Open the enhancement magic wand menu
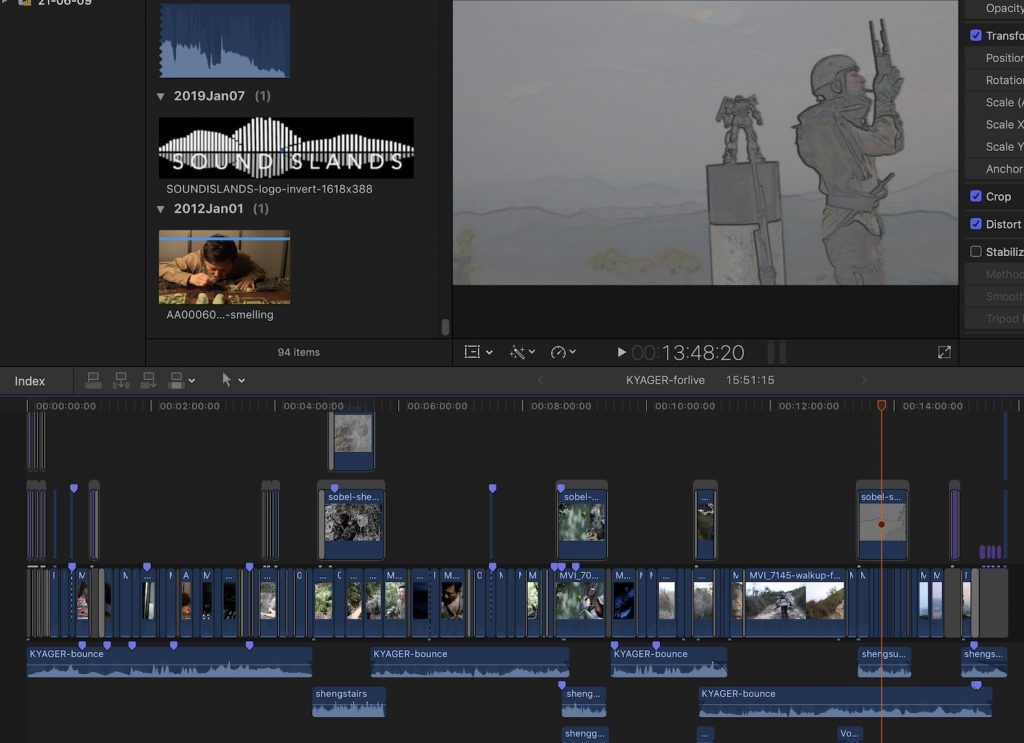The width and height of the screenshot is (1024, 743). click(x=522, y=352)
